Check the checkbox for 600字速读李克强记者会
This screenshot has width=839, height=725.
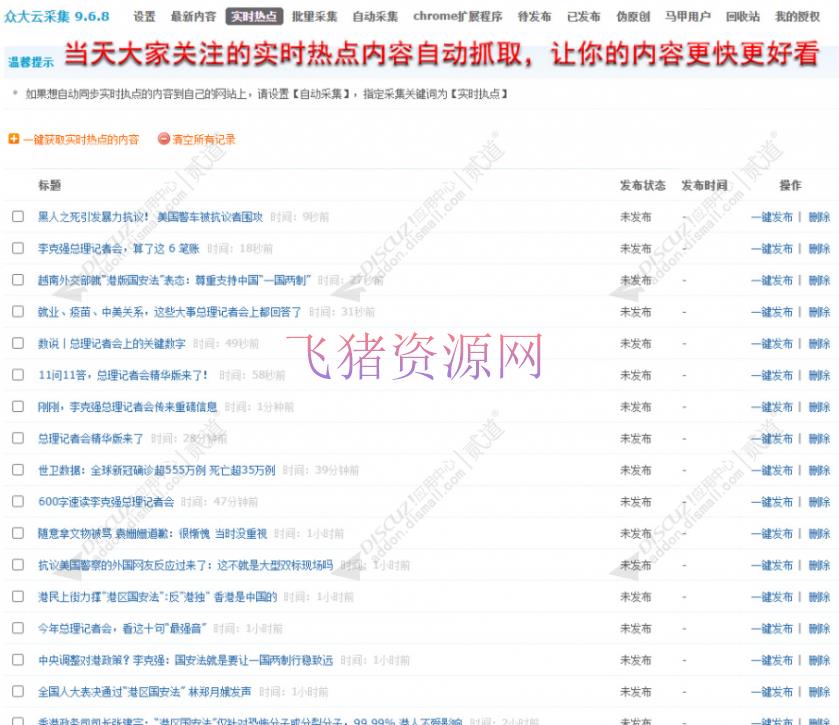click(x=17, y=501)
